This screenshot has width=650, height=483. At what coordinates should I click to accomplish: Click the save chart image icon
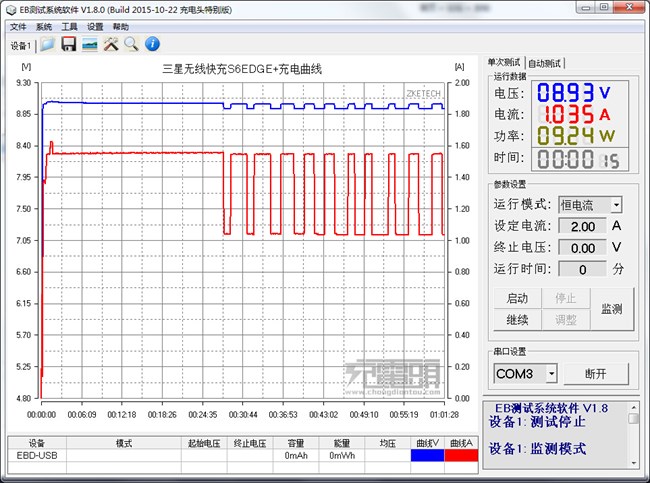click(90, 44)
